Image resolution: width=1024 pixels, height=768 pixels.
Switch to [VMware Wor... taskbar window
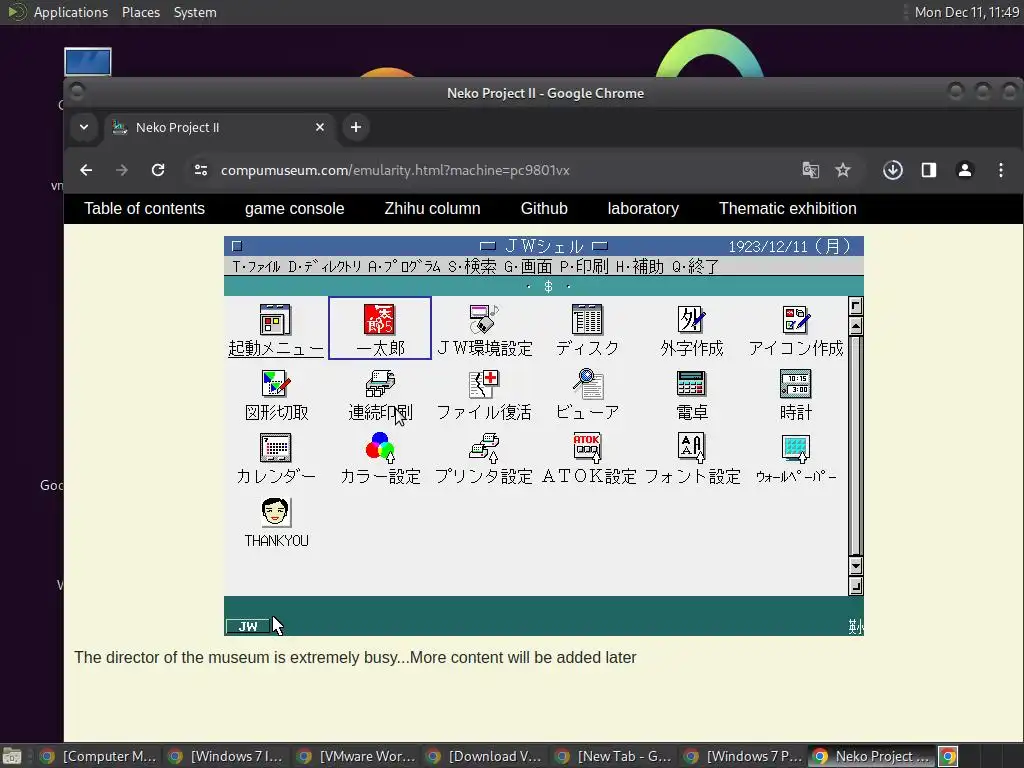pos(357,756)
